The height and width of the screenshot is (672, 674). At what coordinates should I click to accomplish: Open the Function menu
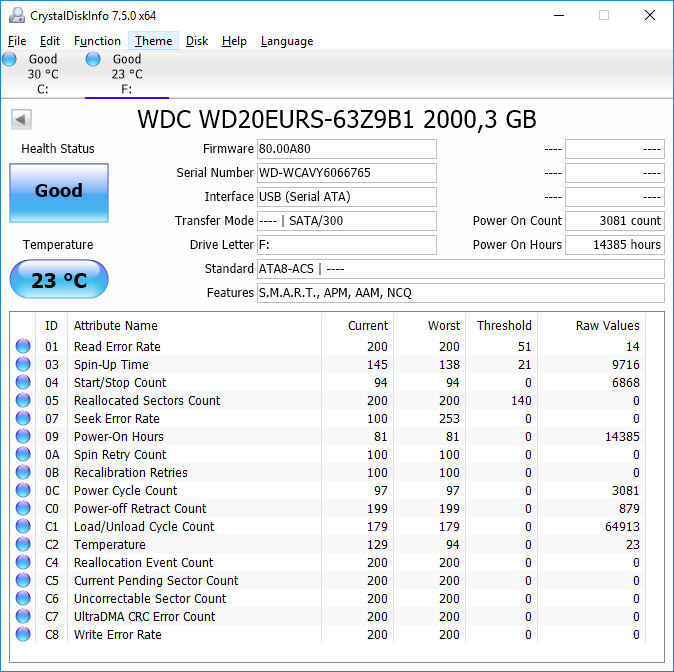coord(97,41)
